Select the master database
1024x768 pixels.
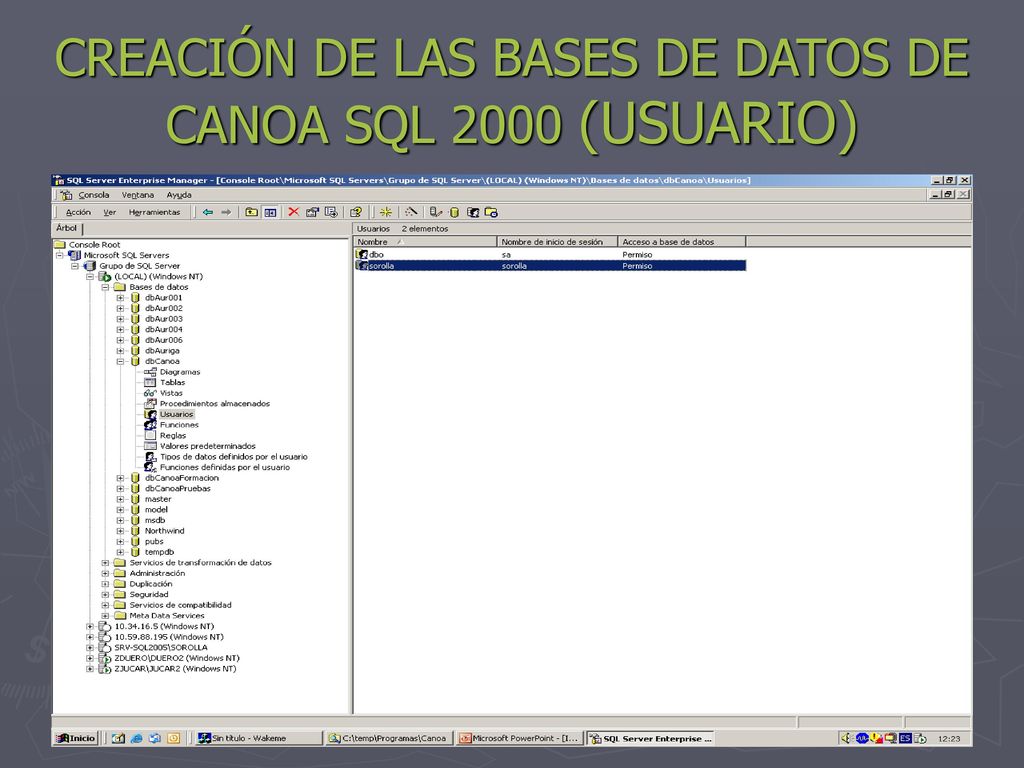click(x=158, y=499)
